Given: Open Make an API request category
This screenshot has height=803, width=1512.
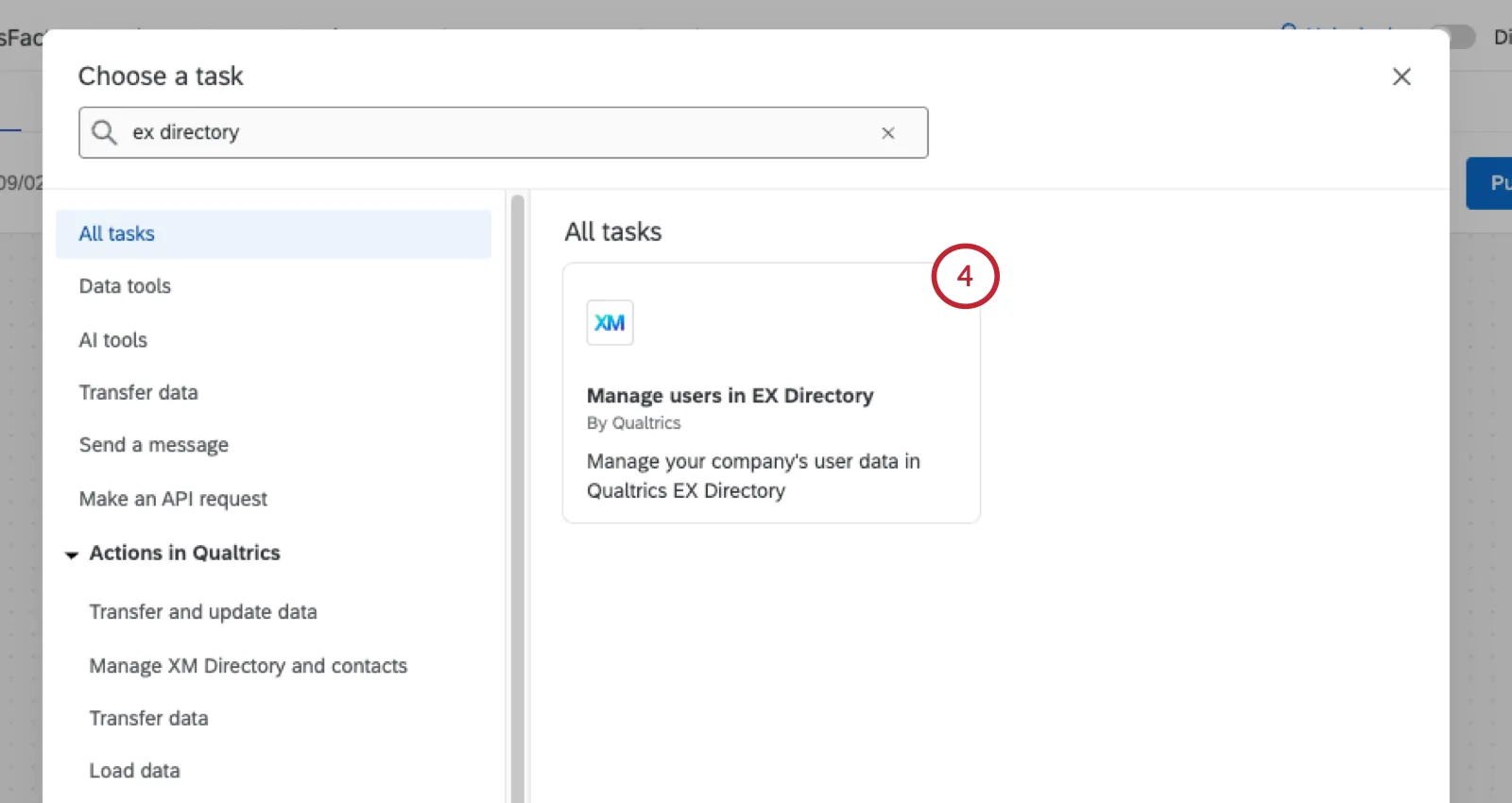Looking at the screenshot, I should click(x=173, y=499).
